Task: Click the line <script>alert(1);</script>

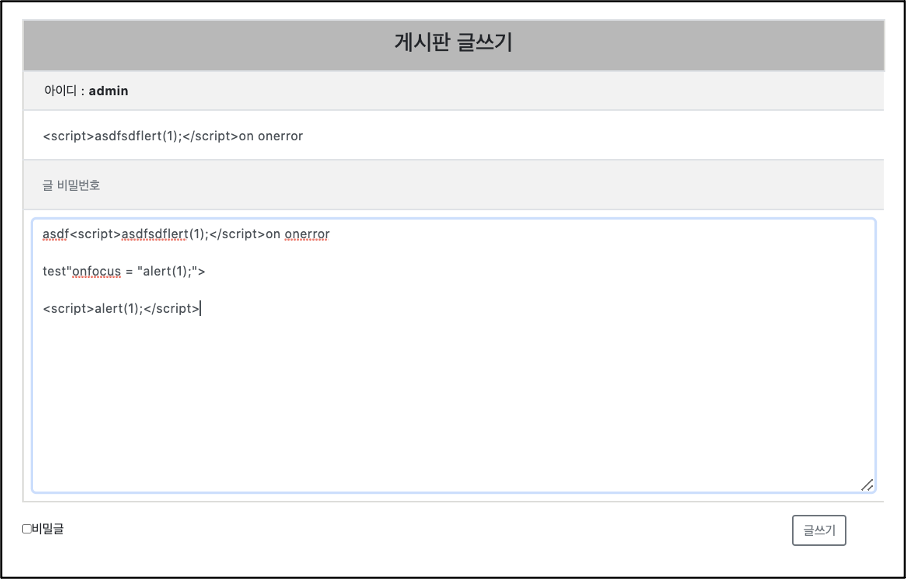Action: [x=121, y=308]
